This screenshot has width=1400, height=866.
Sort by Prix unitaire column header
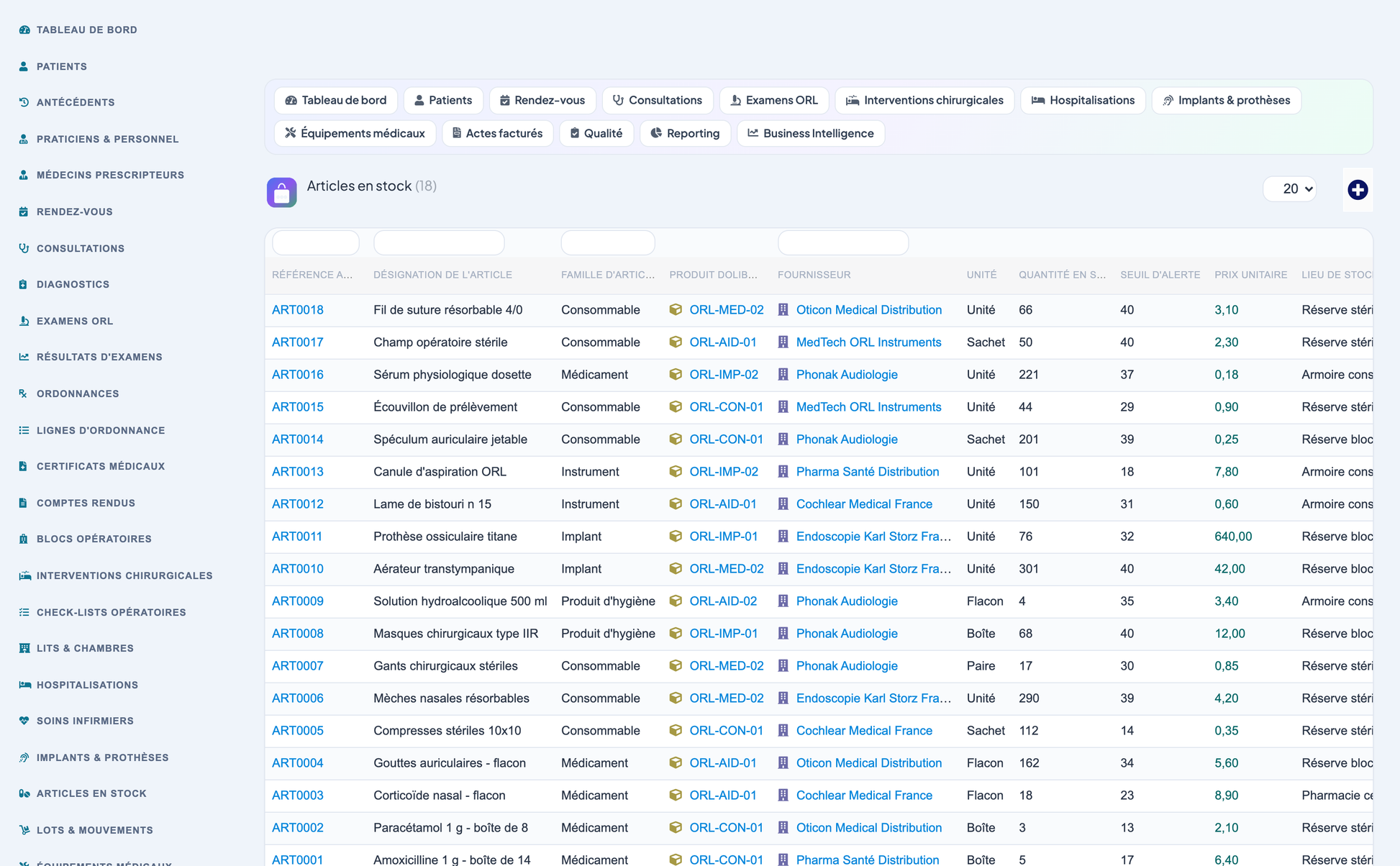(x=1250, y=275)
